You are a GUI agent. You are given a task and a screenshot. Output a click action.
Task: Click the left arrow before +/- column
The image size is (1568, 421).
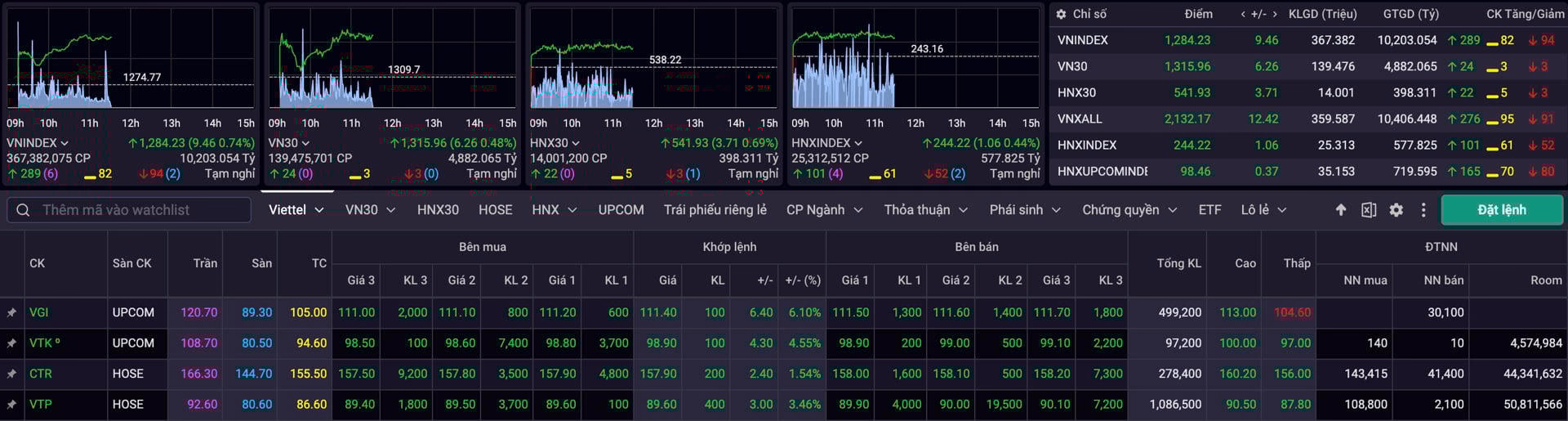(1243, 14)
